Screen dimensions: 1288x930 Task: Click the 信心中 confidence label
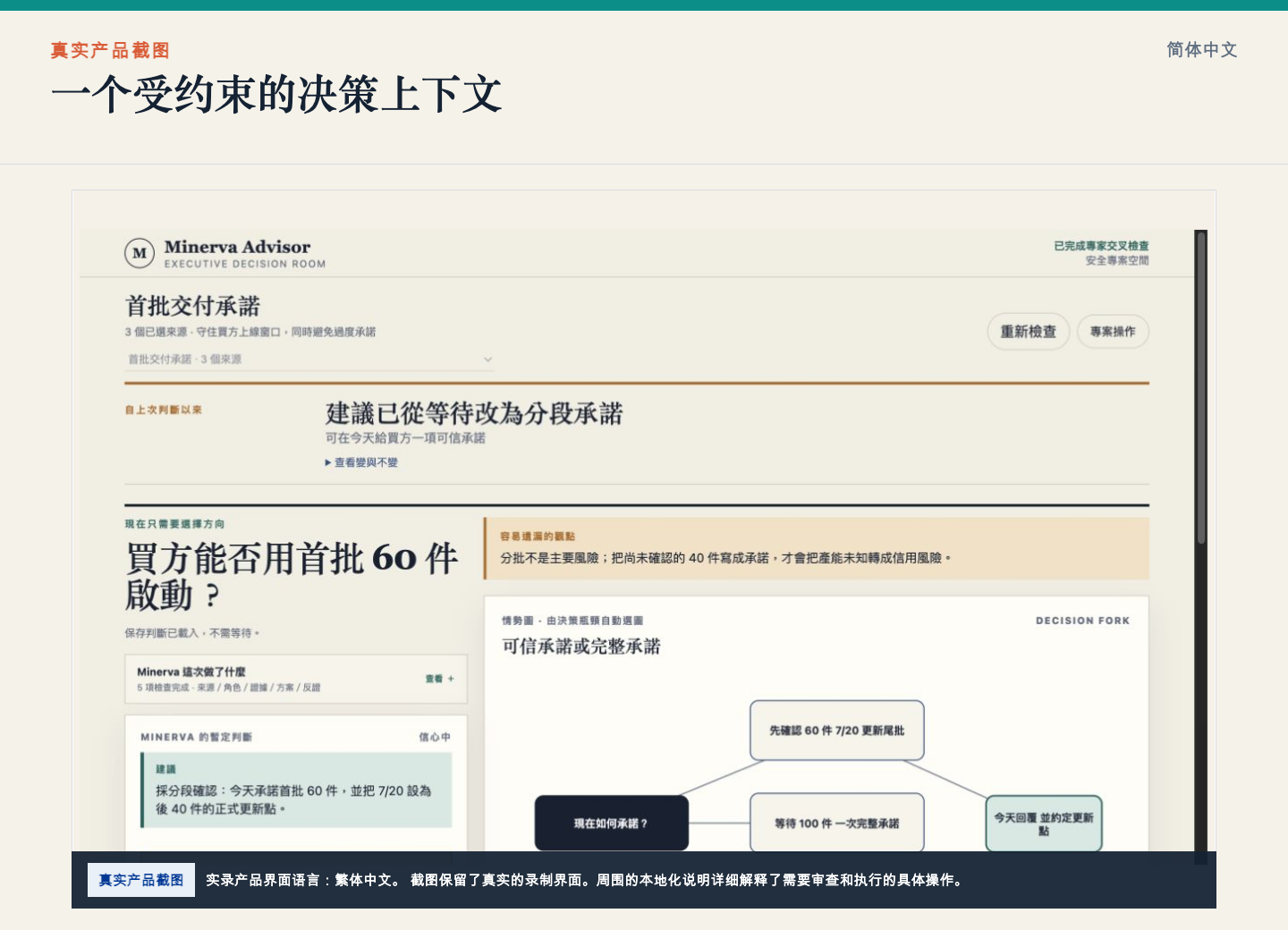(435, 737)
